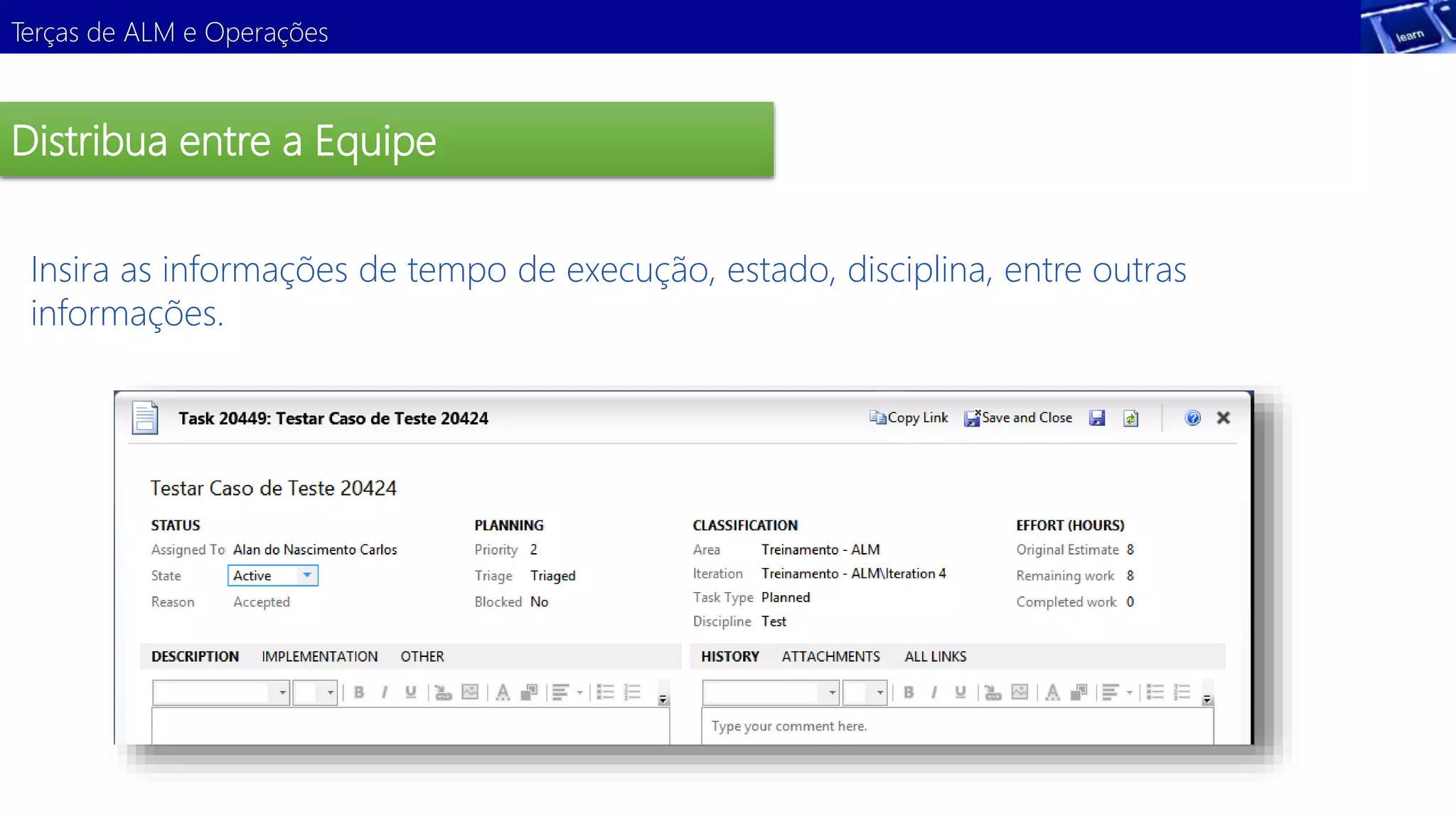Click the task document icon in title bar

(145, 417)
